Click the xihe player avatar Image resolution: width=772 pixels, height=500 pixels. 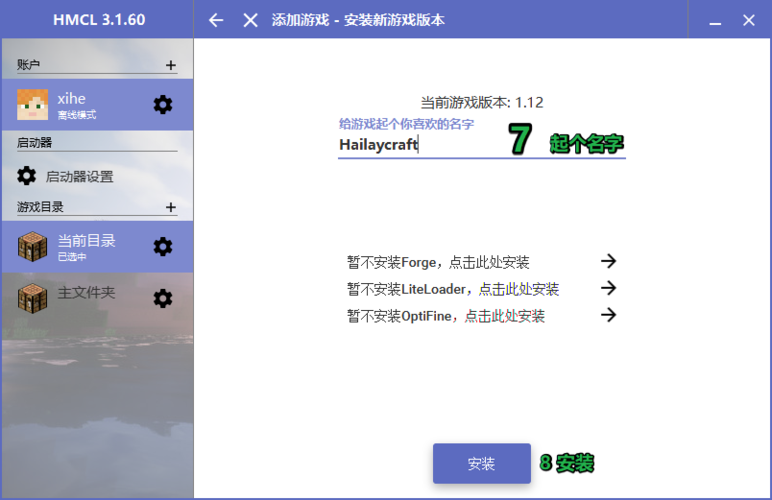(x=32, y=104)
